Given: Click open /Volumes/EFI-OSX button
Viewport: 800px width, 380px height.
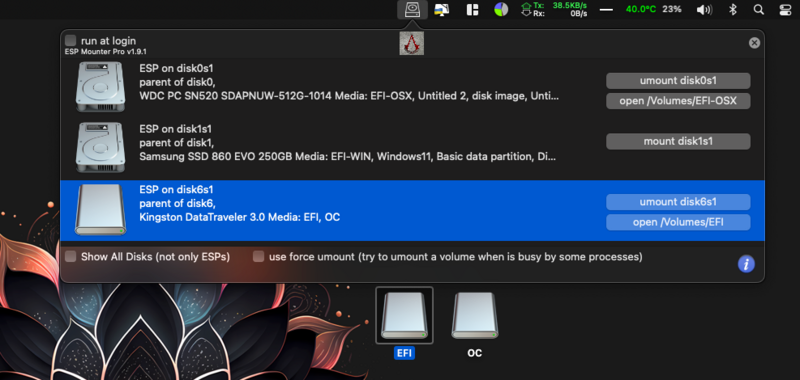Looking at the screenshot, I should coord(678,101).
